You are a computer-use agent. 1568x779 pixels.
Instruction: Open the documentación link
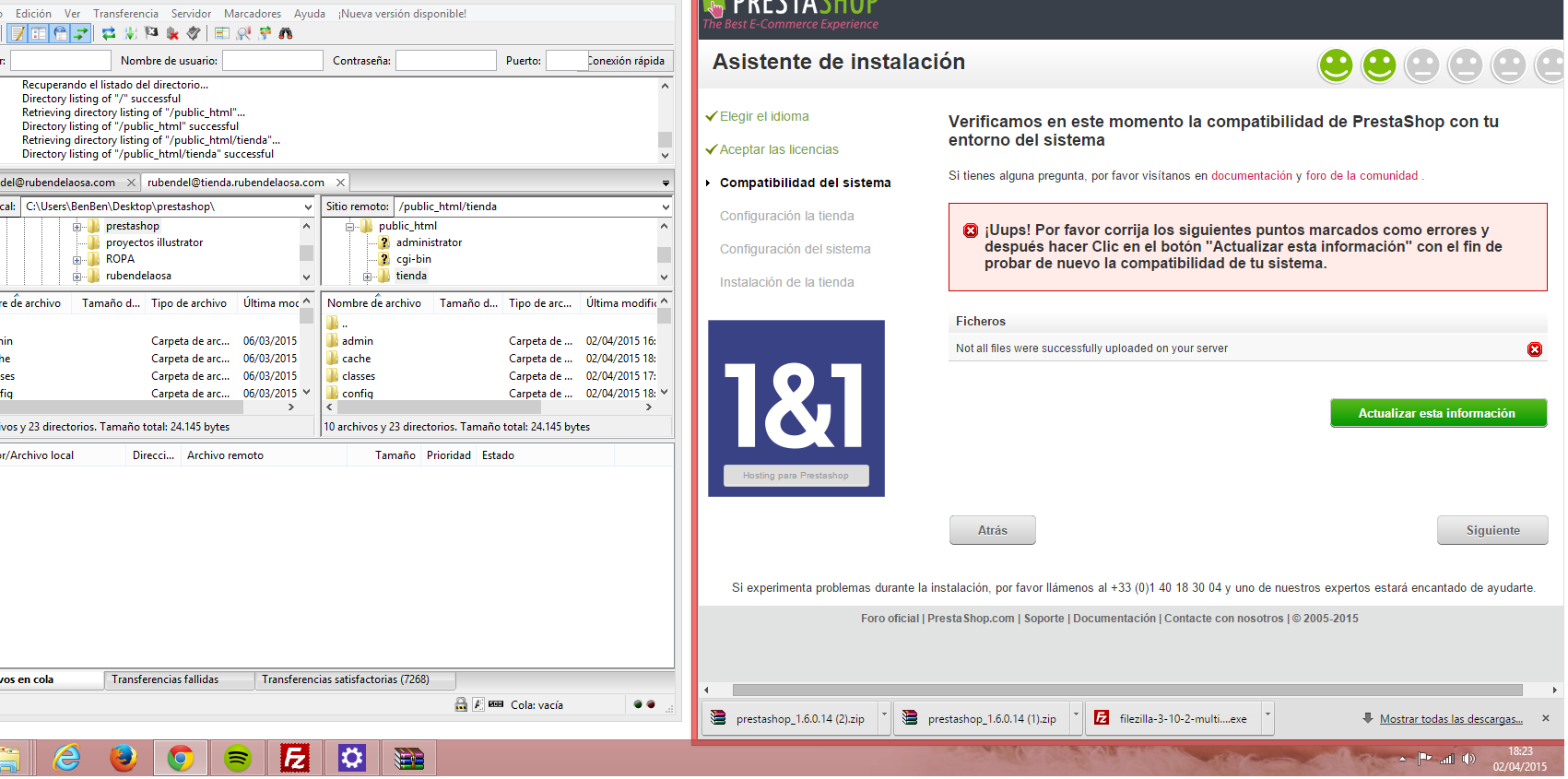click(x=1252, y=176)
